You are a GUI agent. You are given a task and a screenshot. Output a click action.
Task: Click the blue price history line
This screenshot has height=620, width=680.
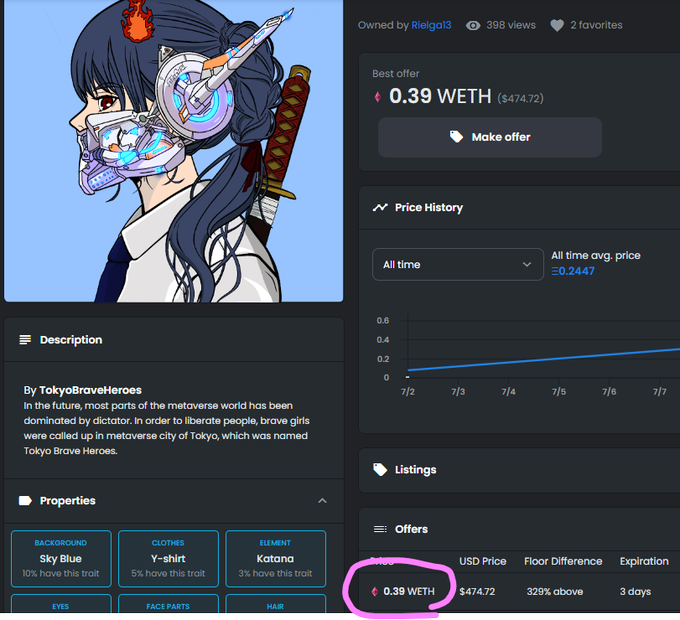pyautogui.click(x=544, y=359)
